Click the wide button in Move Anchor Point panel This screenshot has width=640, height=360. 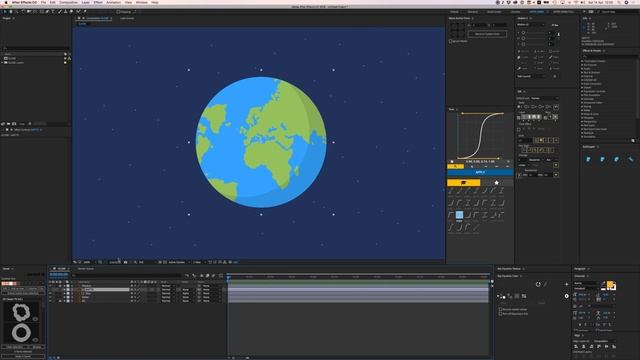(487, 34)
